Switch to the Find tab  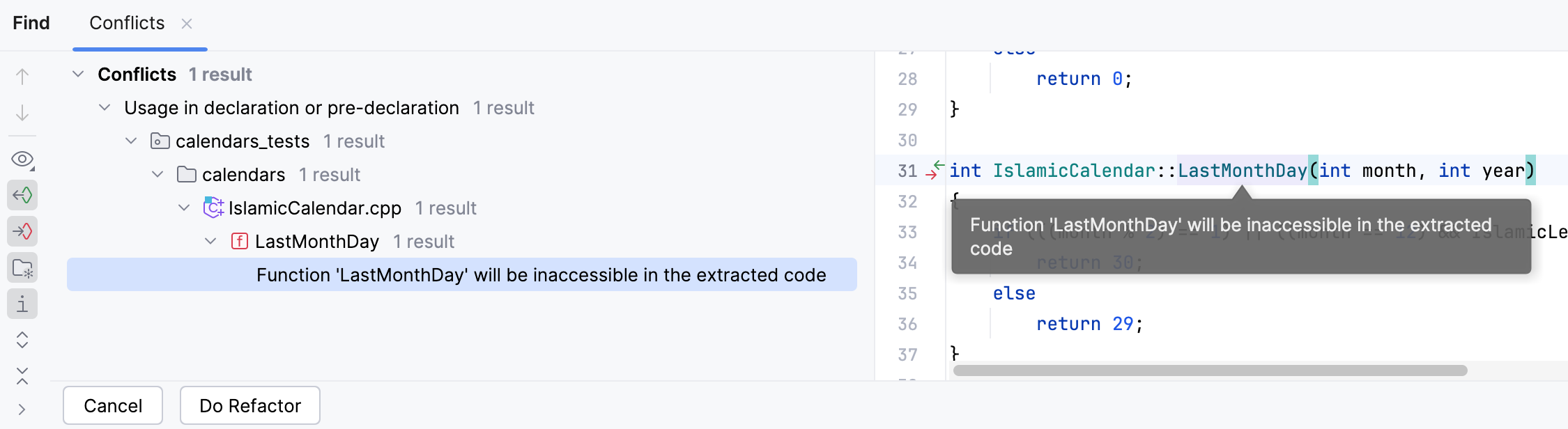[x=30, y=22]
